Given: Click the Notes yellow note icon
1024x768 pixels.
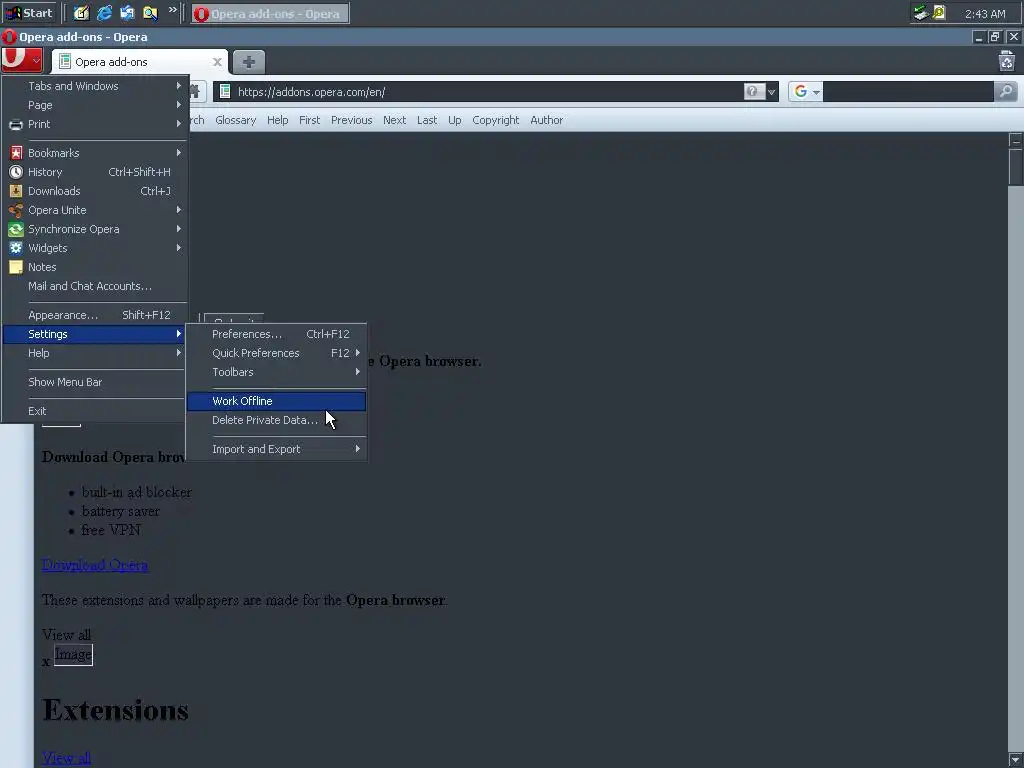Looking at the screenshot, I should pyautogui.click(x=16, y=267).
